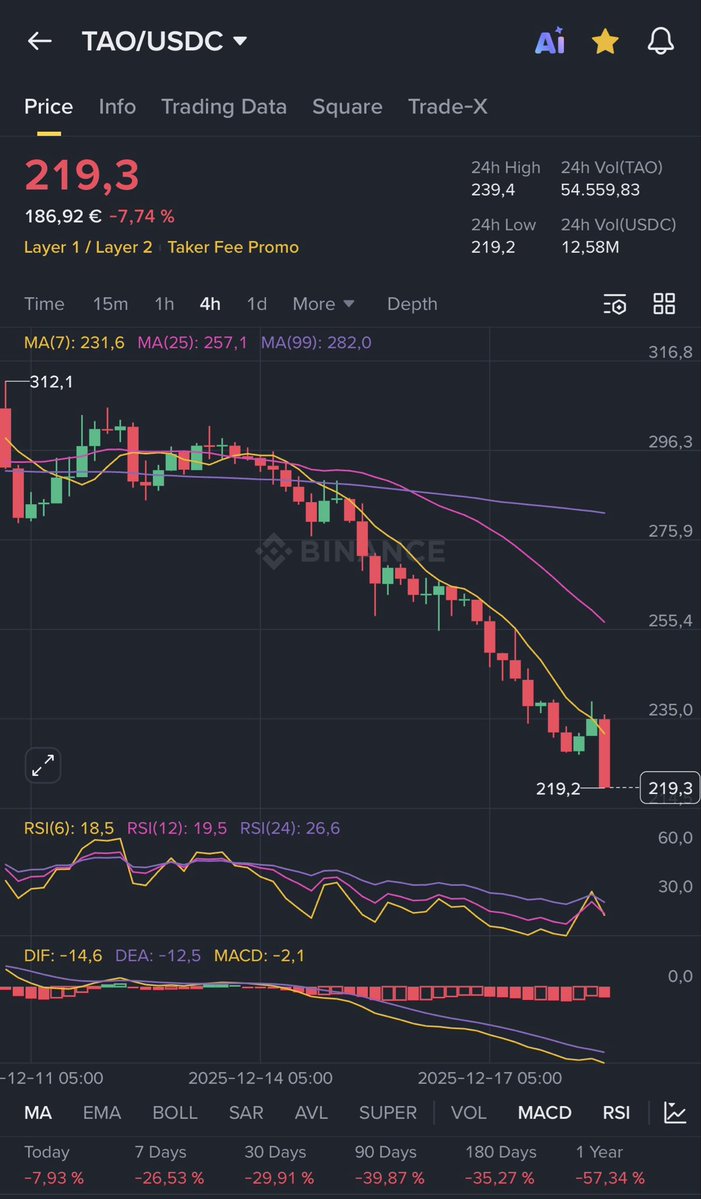Click the 1 Year -57,34 % performance
This screenshot has width=701, height=1199.
point(610,1165)
